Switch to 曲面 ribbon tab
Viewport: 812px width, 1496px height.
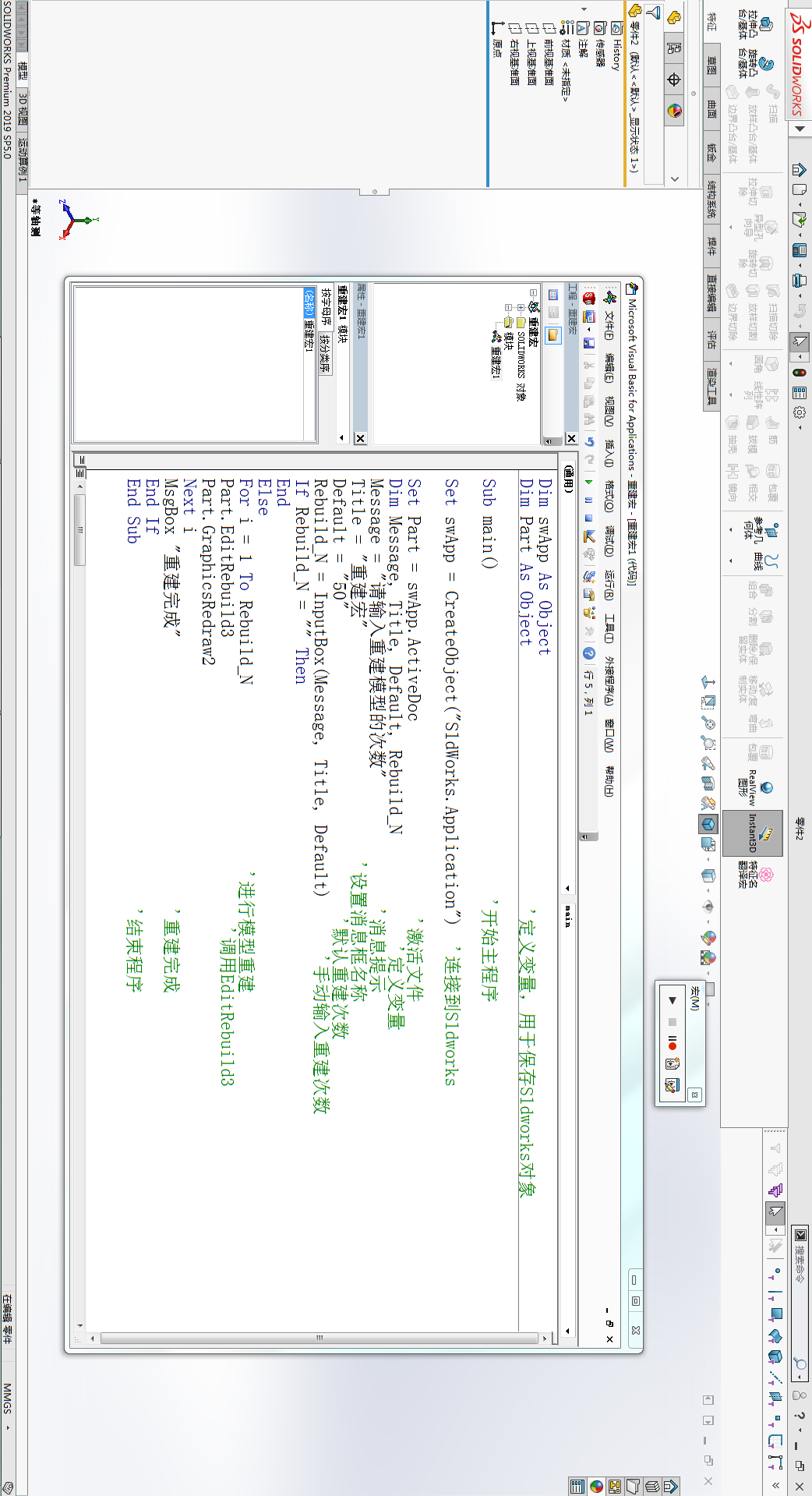coord(711,108)
